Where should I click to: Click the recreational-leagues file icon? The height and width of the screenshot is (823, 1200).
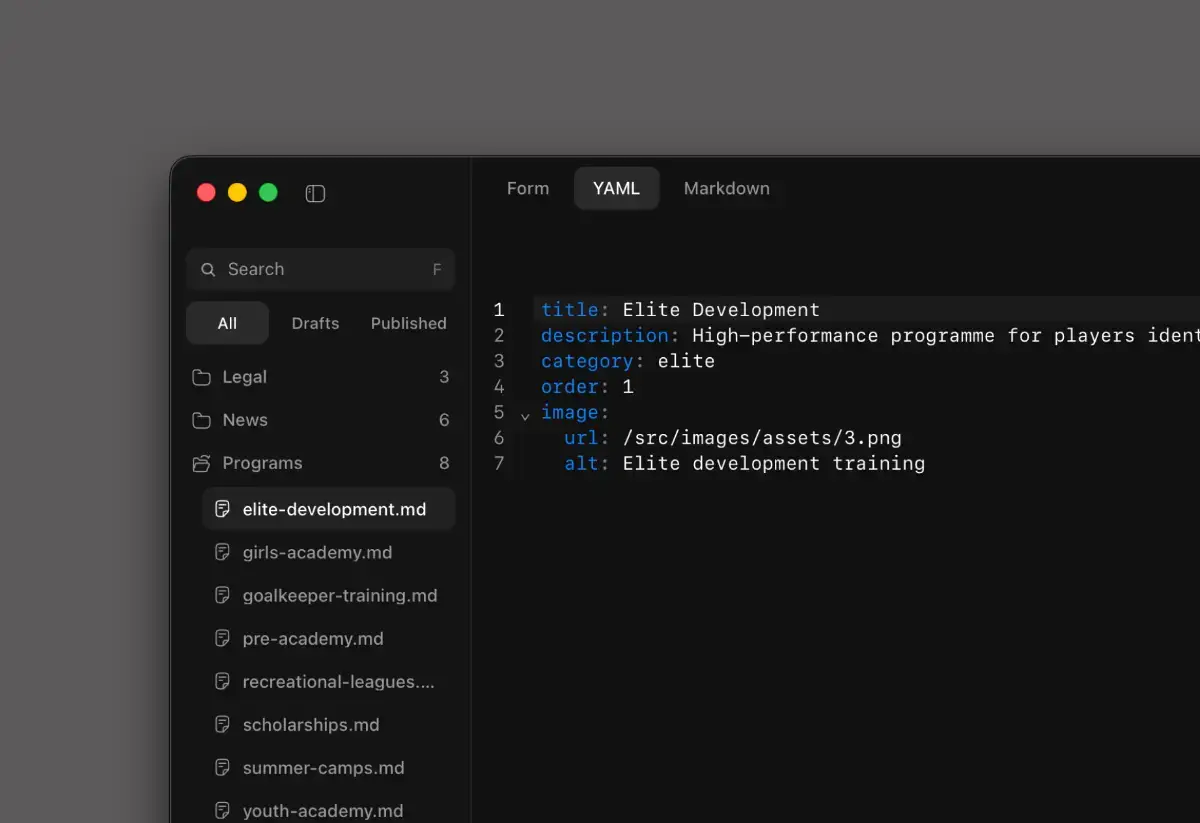tap(223, 681)
